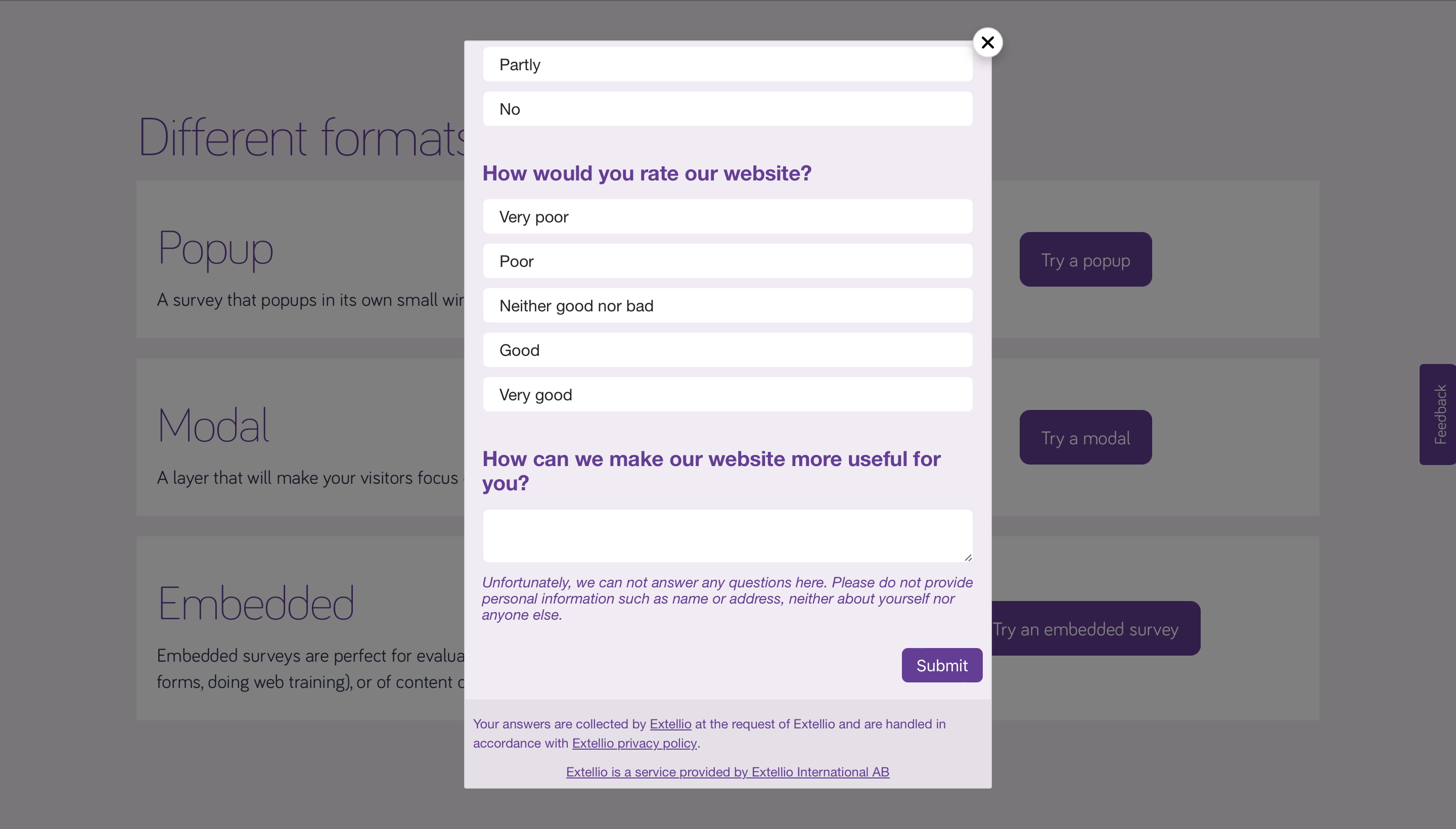The width and height of the screenshot is (1456, 829).
Task: Click the Embedded section heading
Action: click(x=255, y=602)
